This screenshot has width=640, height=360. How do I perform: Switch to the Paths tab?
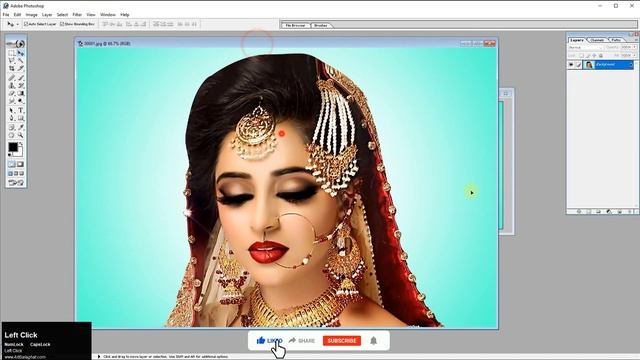click(616, 40)
